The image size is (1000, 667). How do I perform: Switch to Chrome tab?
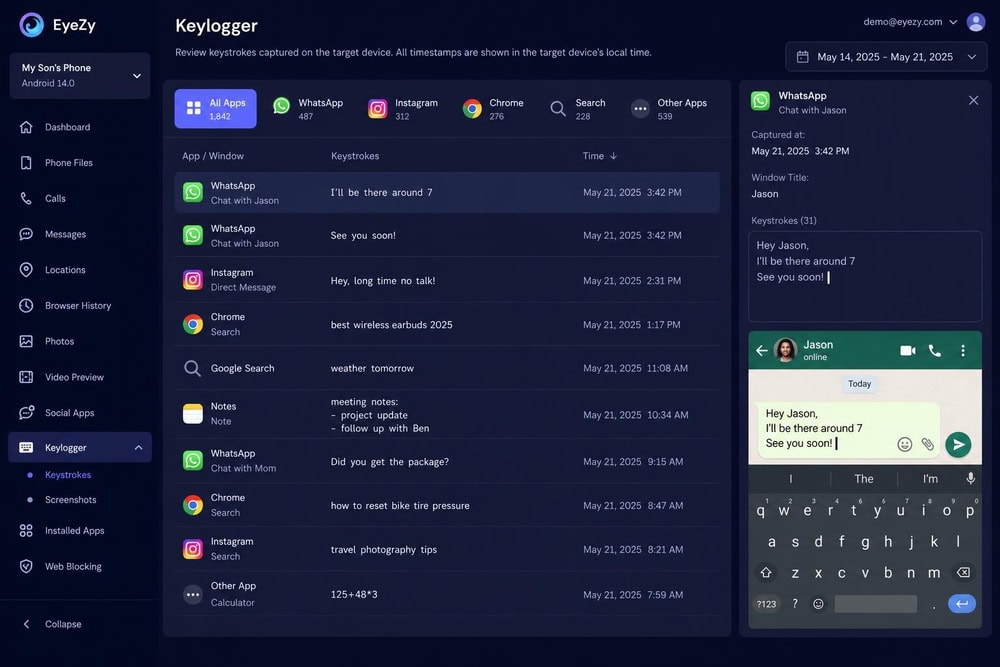tap(494, 108)
